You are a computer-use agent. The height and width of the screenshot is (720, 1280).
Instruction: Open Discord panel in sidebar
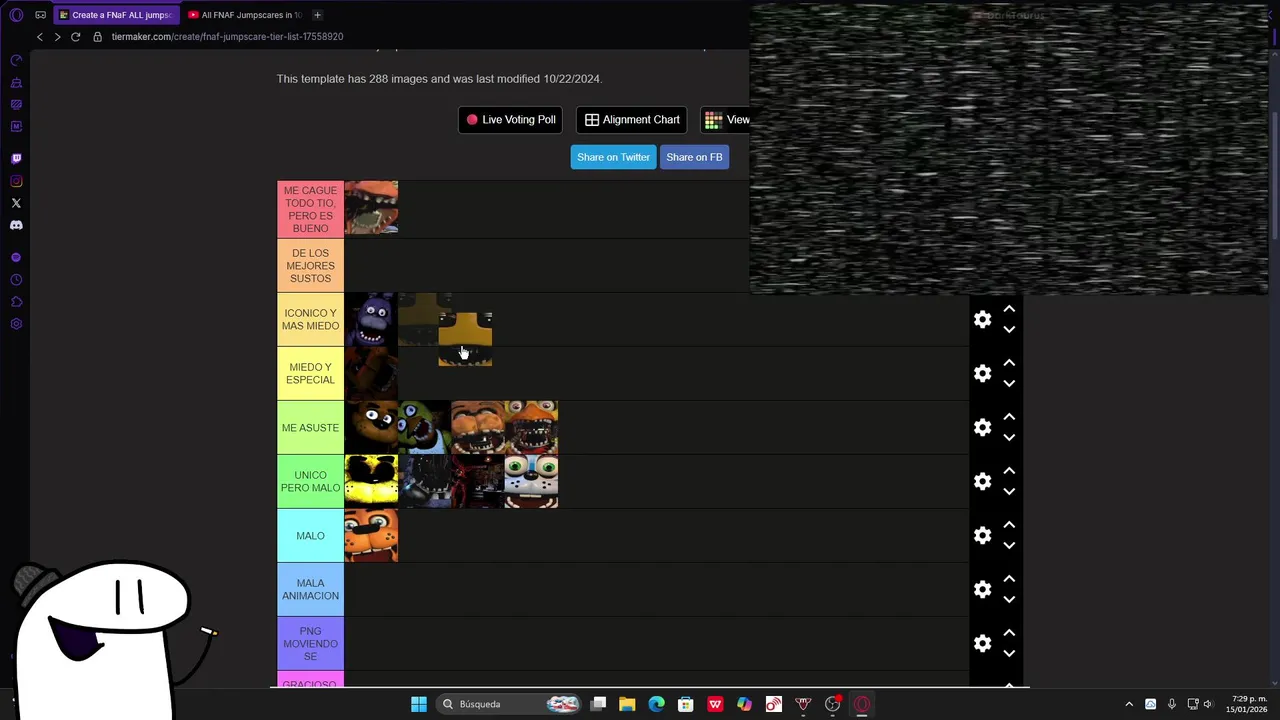point(16,225)
